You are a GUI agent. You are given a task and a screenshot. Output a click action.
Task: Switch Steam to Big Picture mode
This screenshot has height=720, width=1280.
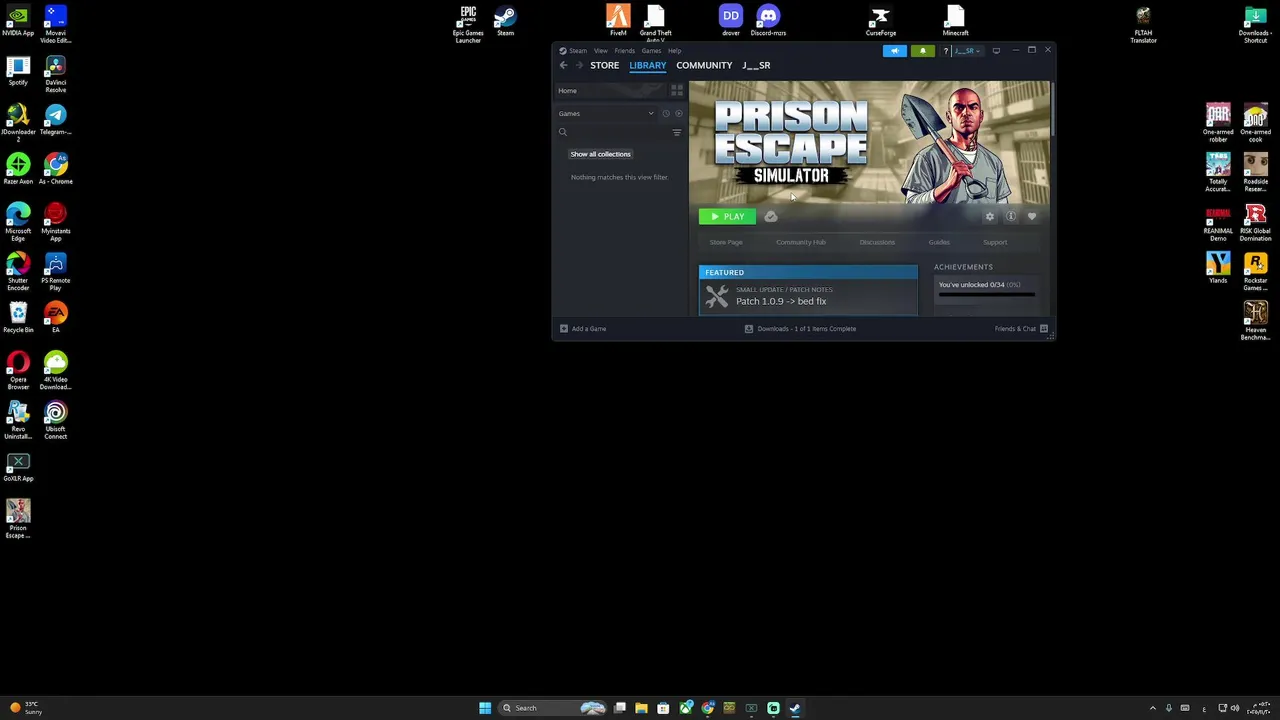(x=996, y=50)
